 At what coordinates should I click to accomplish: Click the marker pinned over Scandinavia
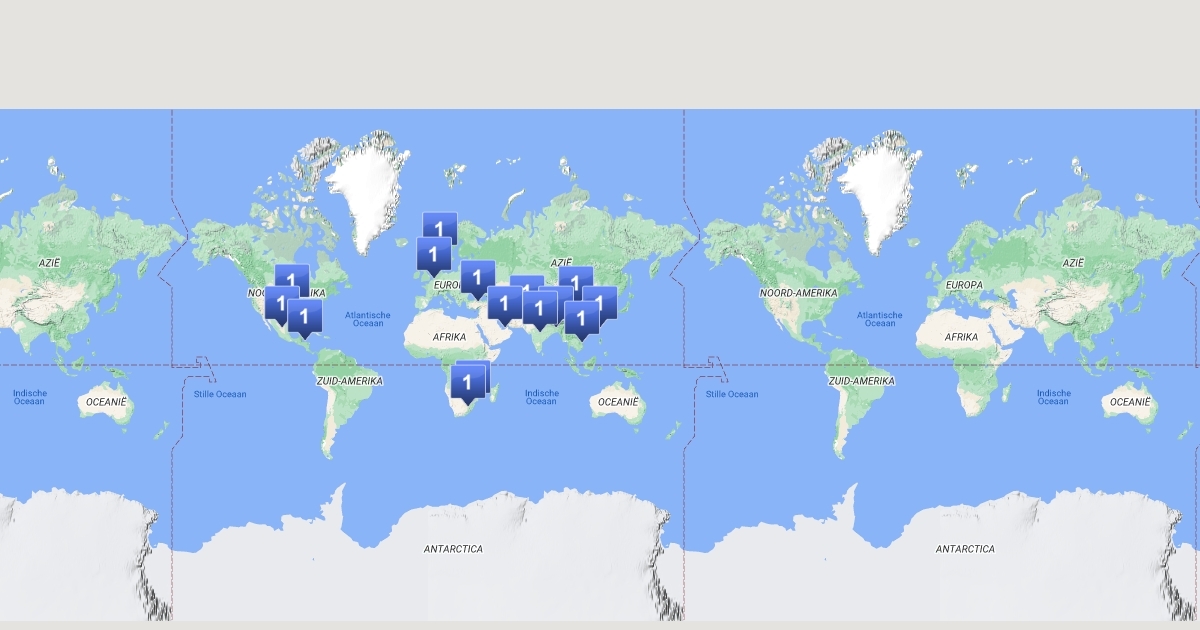(x=440, y=228)
